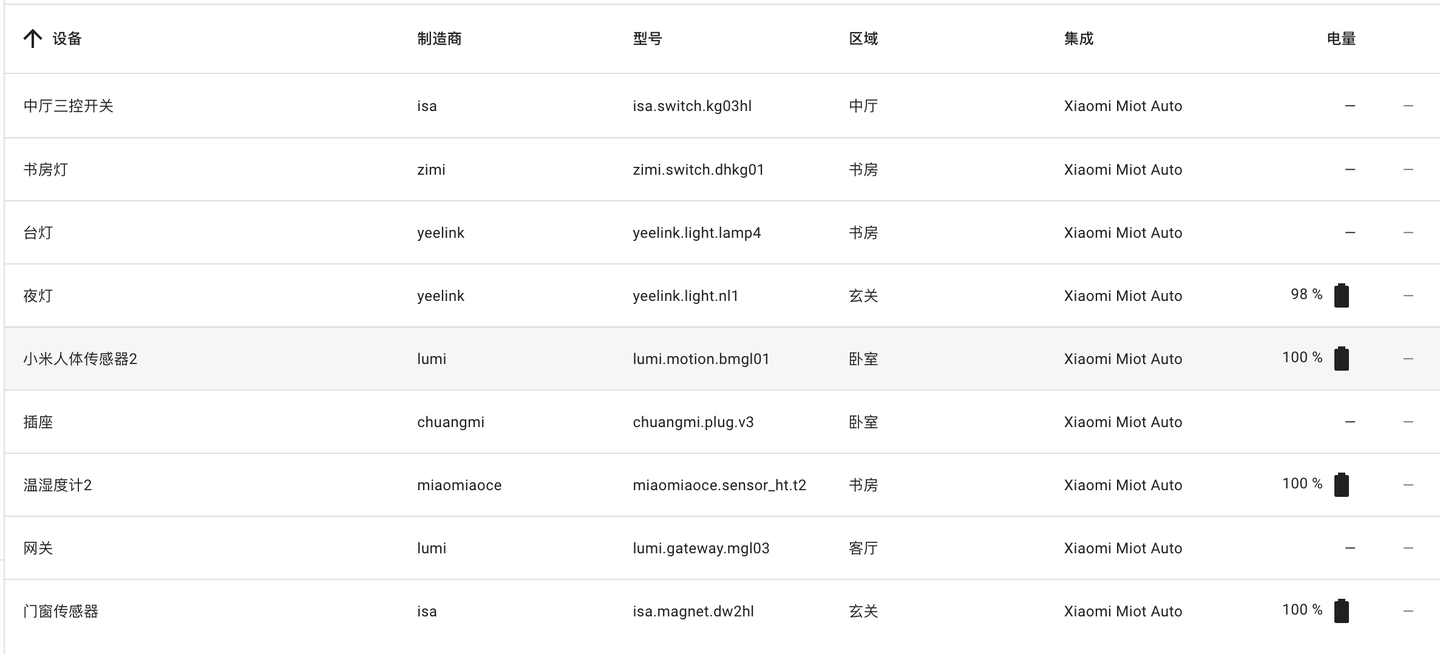Open the 中厅三控开关 device row
1440x654 pixels.
pyautogui.click(x=68, y=106)
